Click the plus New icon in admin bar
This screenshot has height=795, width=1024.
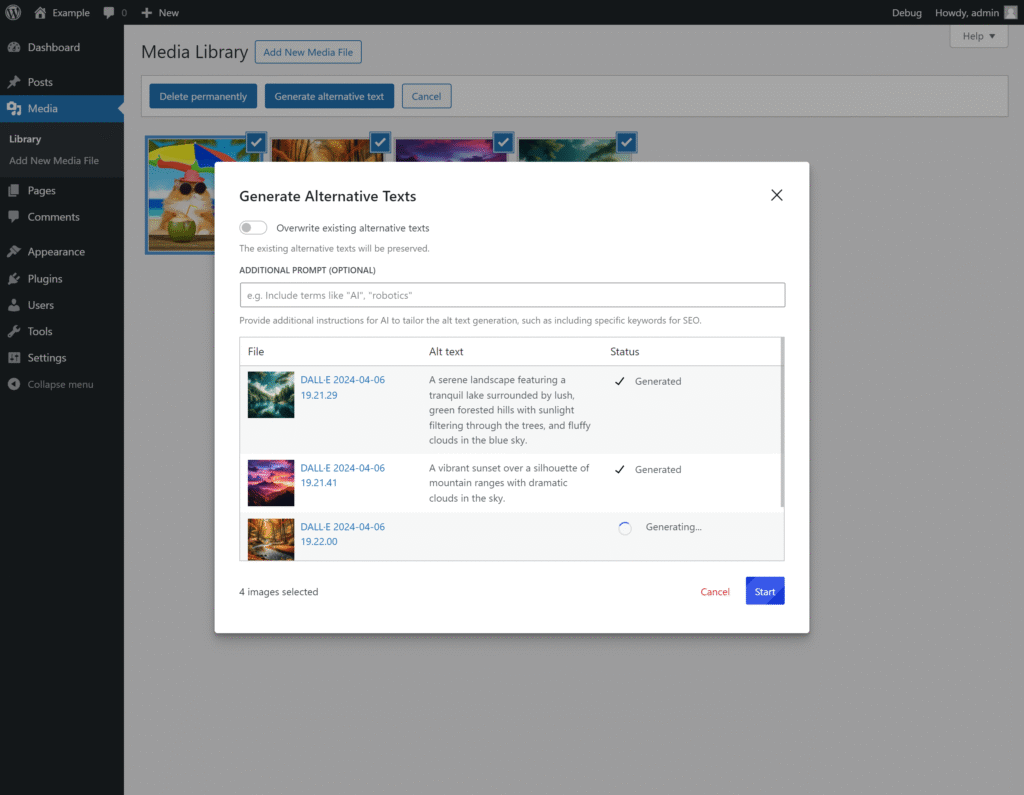(x=146, y=12)
